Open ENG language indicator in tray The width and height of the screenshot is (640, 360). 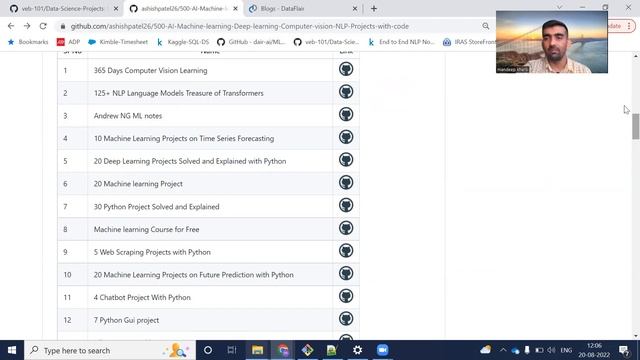(566, 350)
